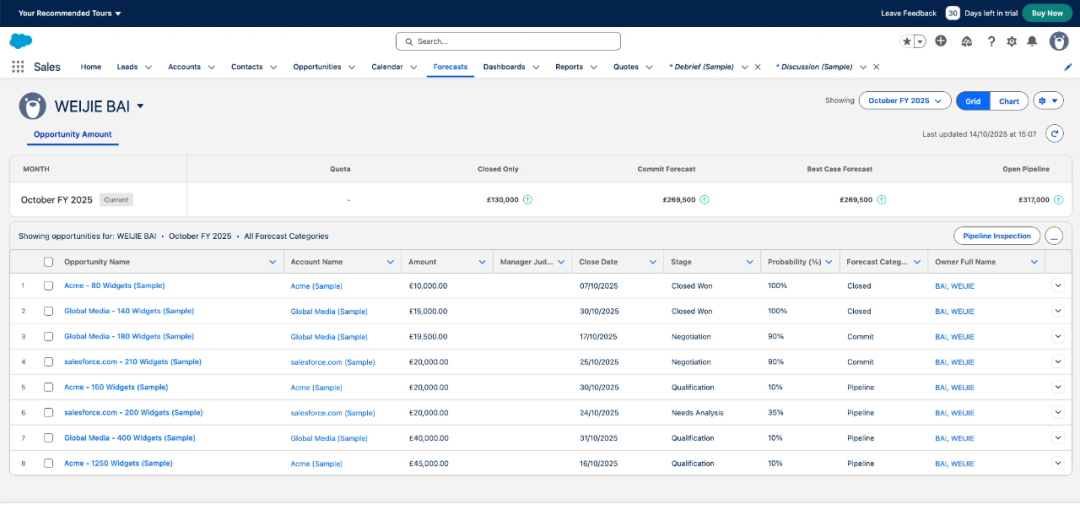The width and height of the screenshot is (1080, 505).
Task: Open the Opportunity Name column menu
Action: [x=273, y=262]
